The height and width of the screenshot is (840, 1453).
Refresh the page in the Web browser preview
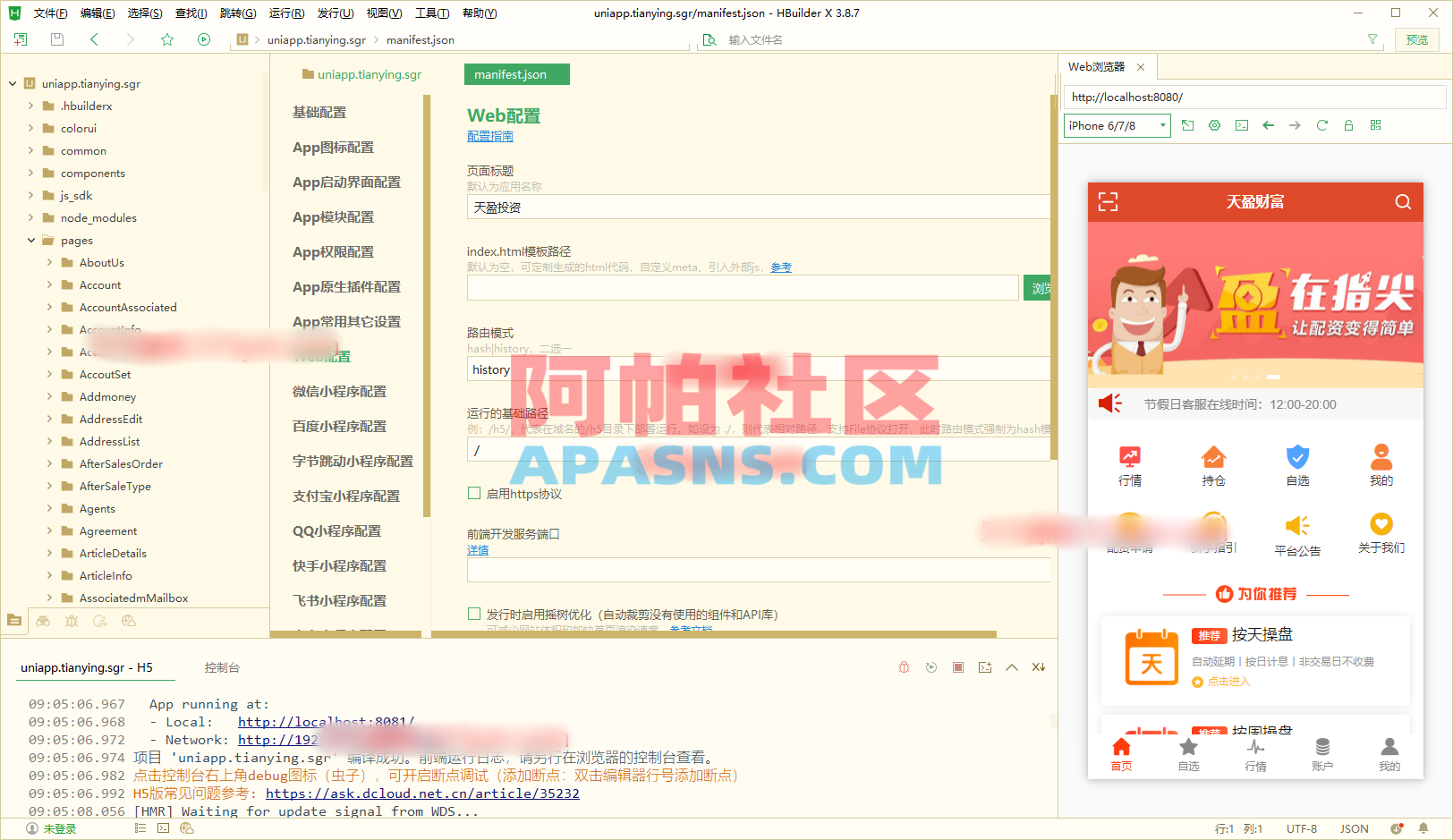pyautogui.click(x=1321, y=125)
